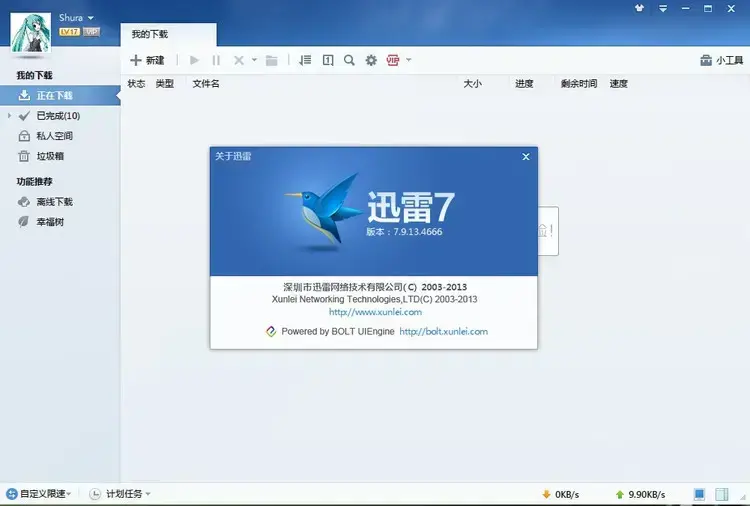The image size is (750, 506).
Task: Click the upload speed 9.90KB/s indicator
Action: [640, 495]
